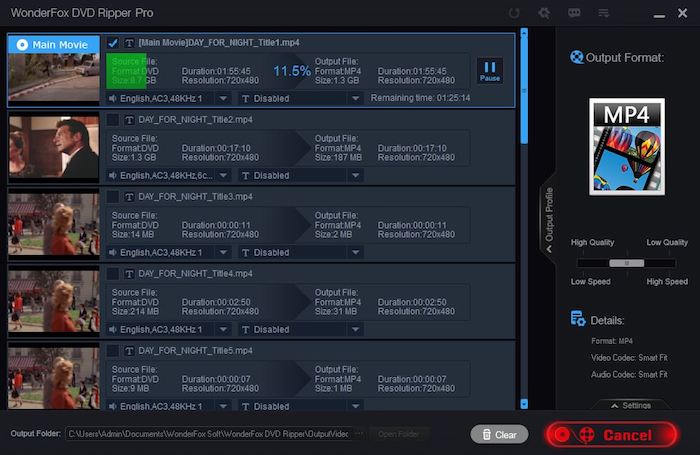The image size is (700, 455).
Task: Open audio track dropdown for Title2
Action: click(x=223, y=175)
